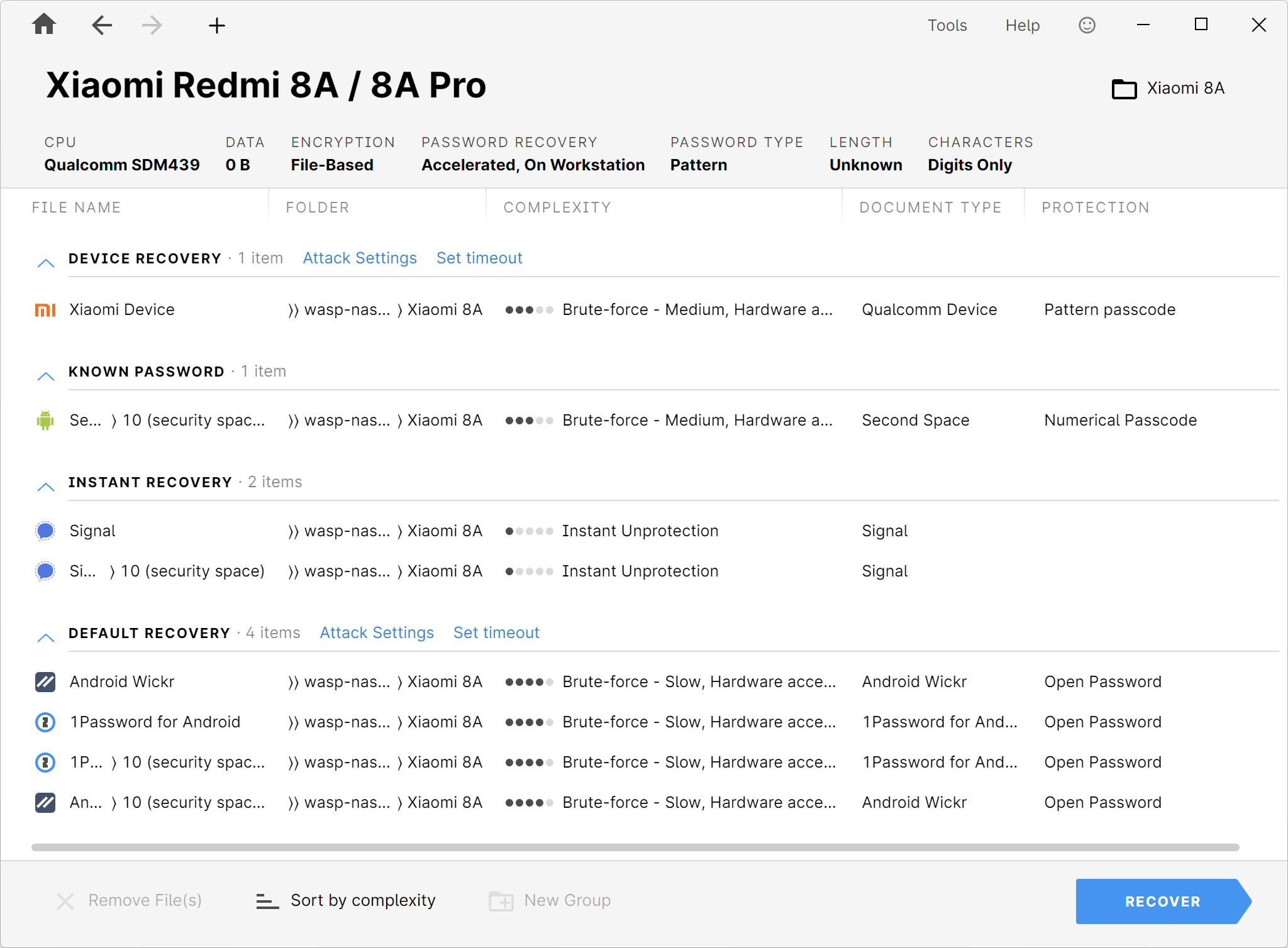Viewport: 1288px width, 948px height.
Task: Open the Tools menu
Action: click(x=947, y=25)
